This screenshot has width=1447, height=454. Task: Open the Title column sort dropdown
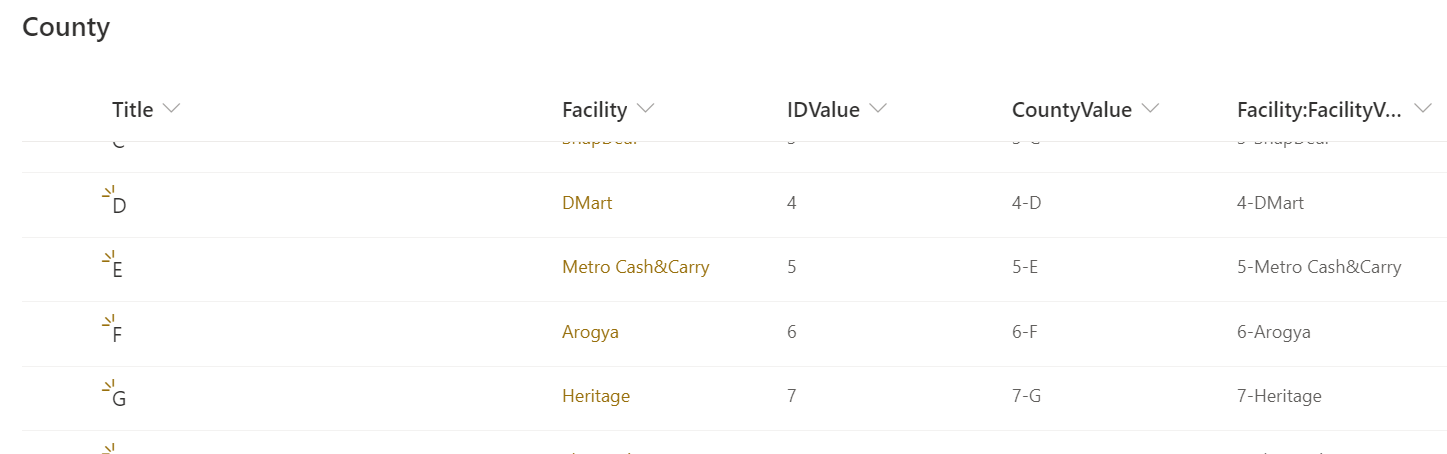(x=171, y=109)
